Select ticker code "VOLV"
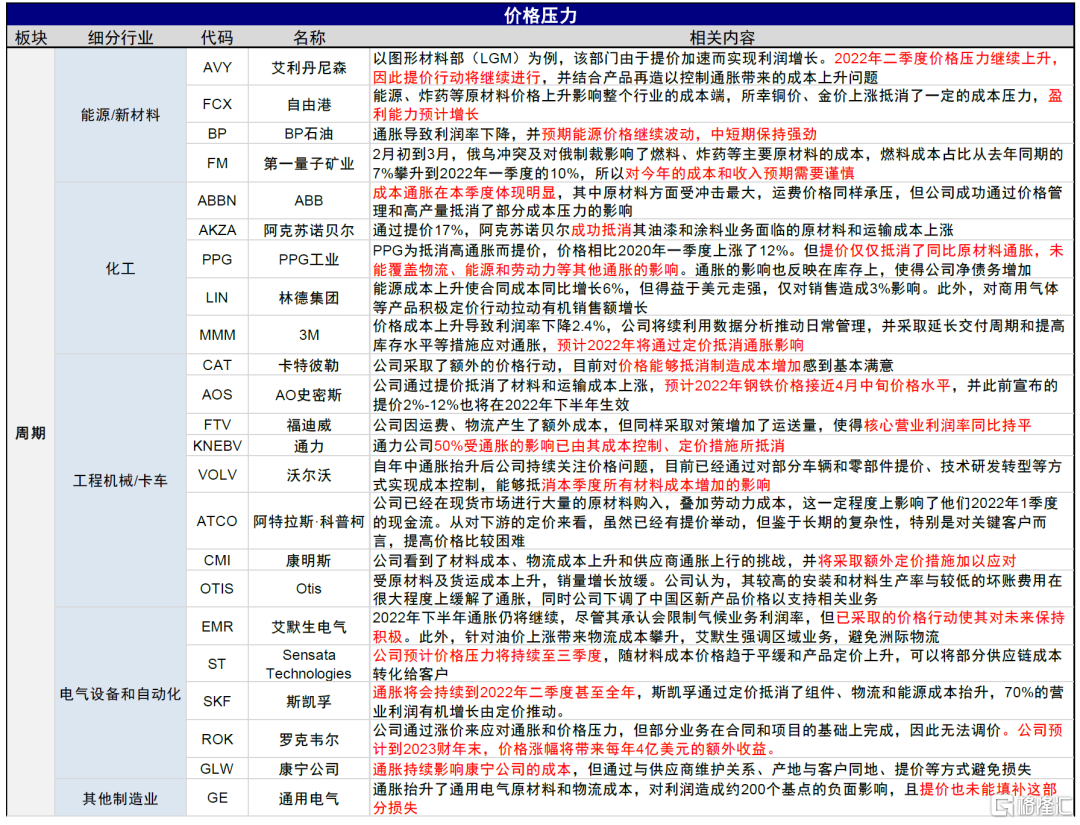This screenshot has height=825, width=1080. pos(217,475)
